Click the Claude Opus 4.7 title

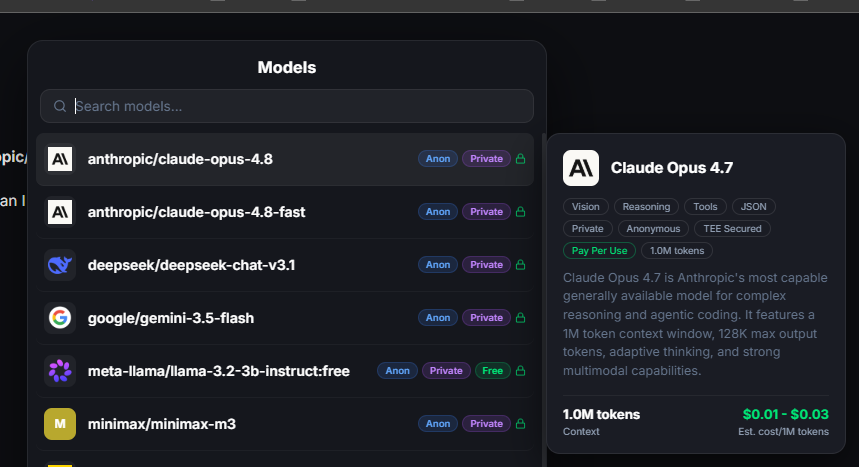672,168
